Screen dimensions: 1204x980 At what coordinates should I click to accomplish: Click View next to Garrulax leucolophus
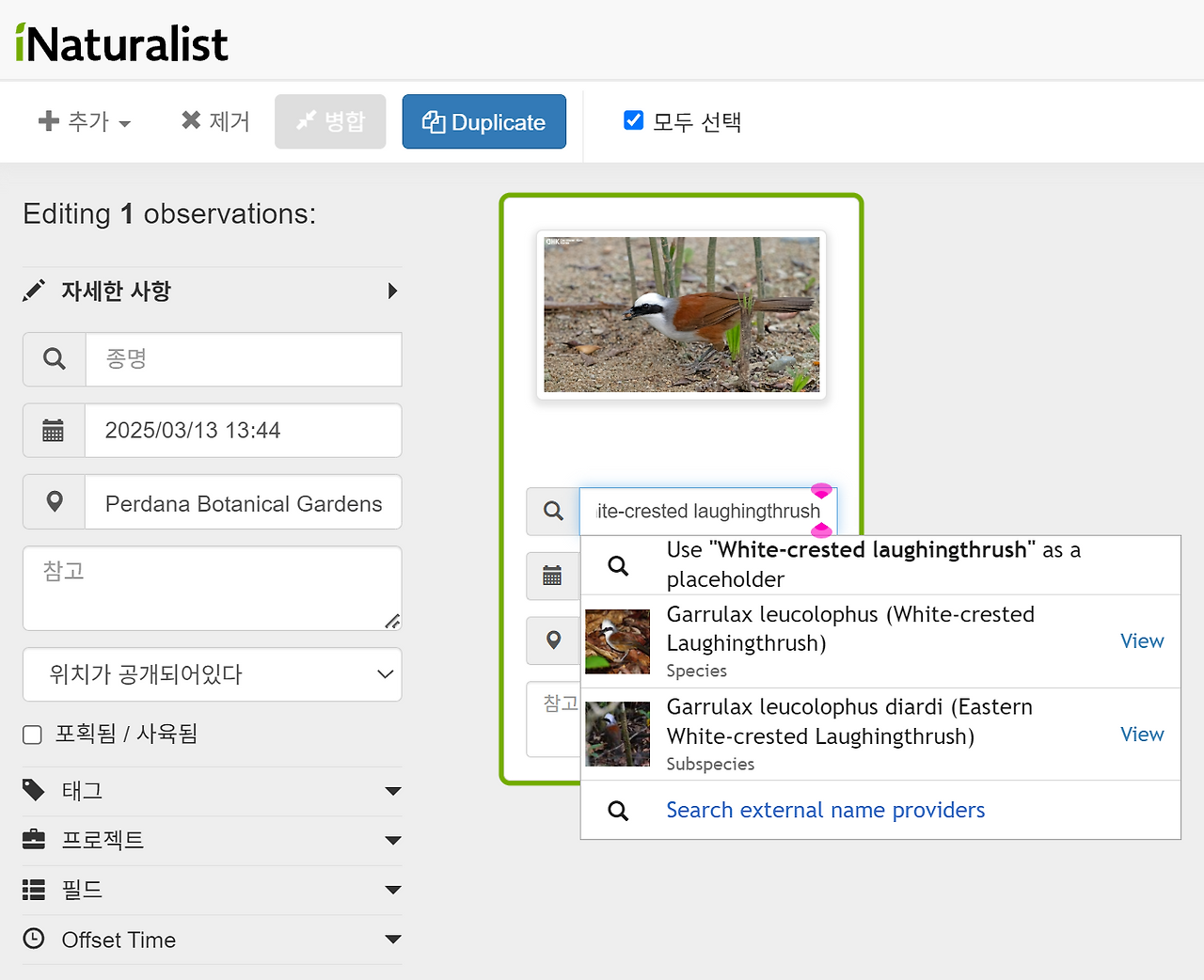1141,640
